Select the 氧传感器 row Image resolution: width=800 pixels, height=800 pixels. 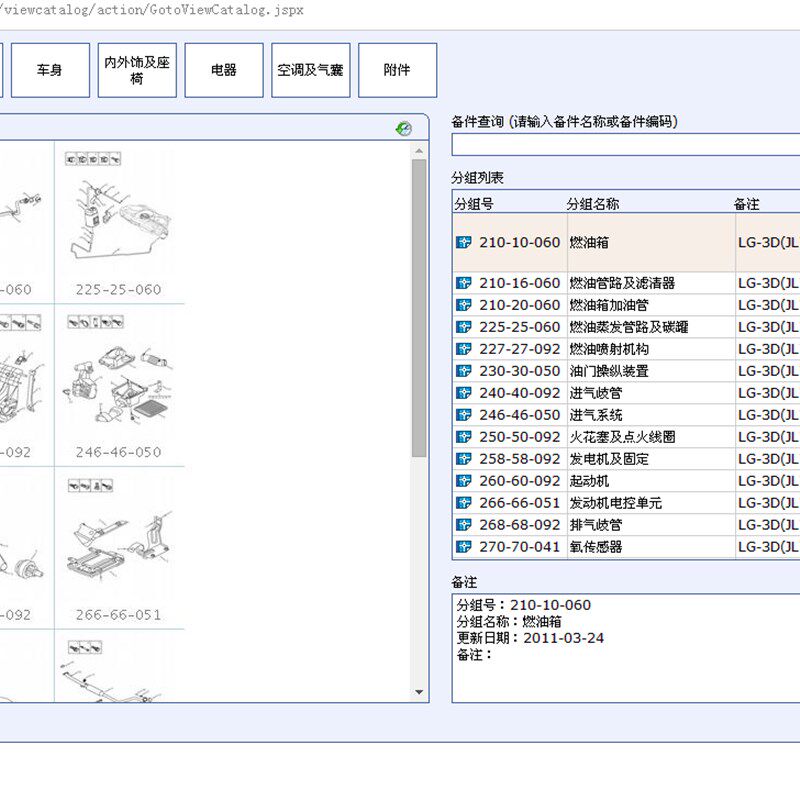click(x=626, y=546)
